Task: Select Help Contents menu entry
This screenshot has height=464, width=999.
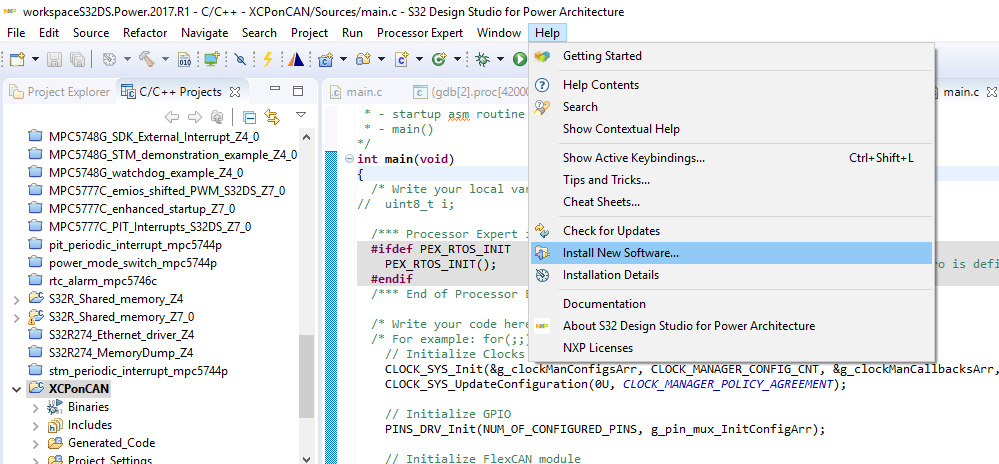Action: click(x=731, y=85)
